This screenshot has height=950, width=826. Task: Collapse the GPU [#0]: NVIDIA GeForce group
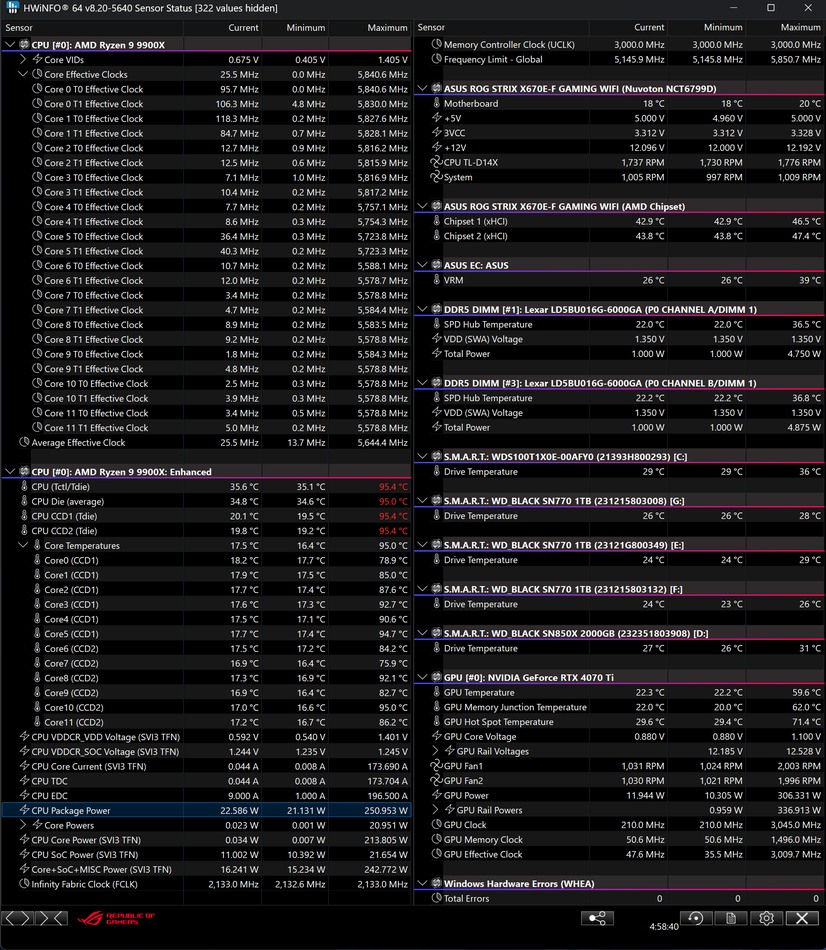(x=422, y=677)
